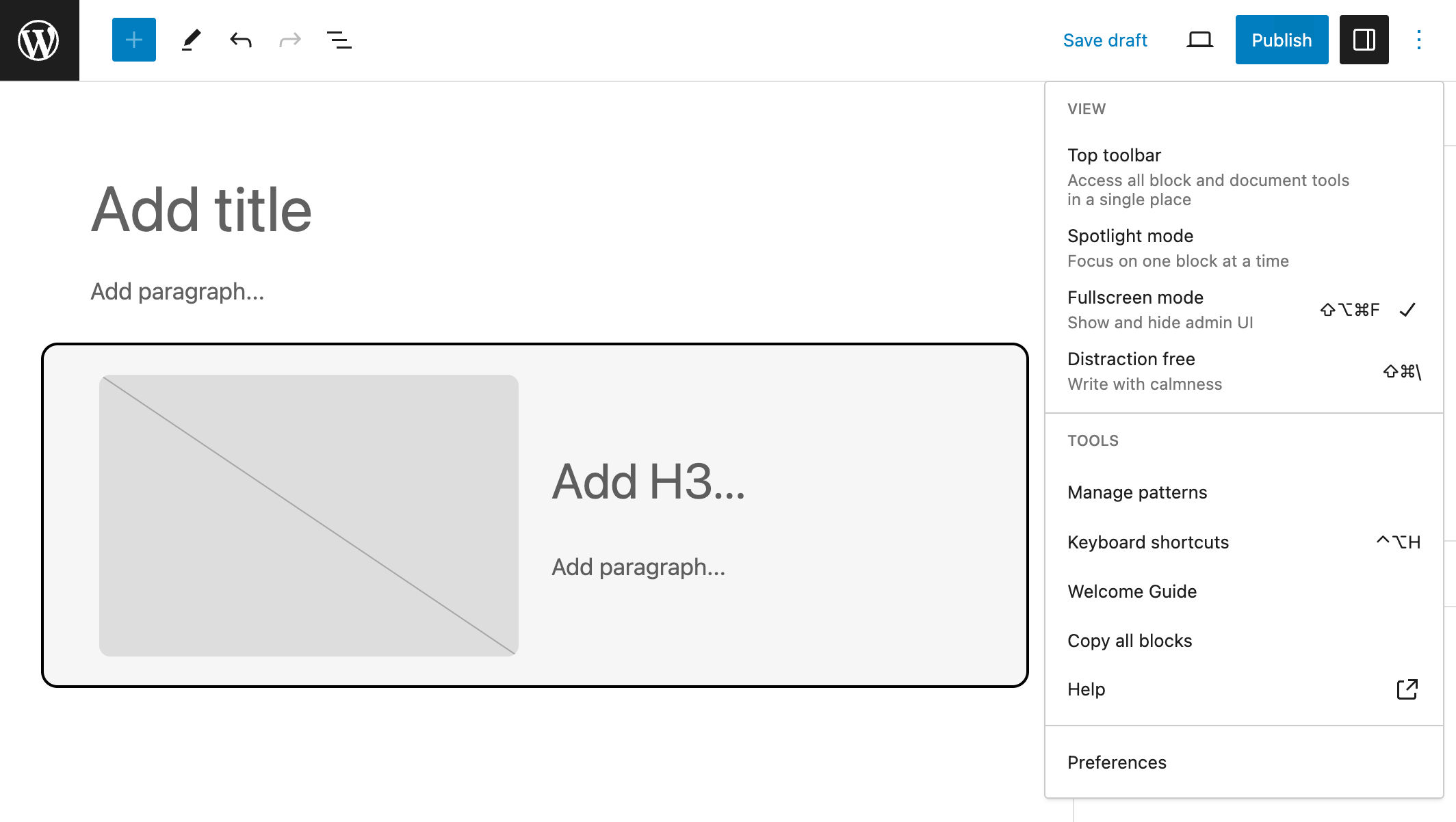Open the Options three-dot menu icon

tap(1419, 40)
